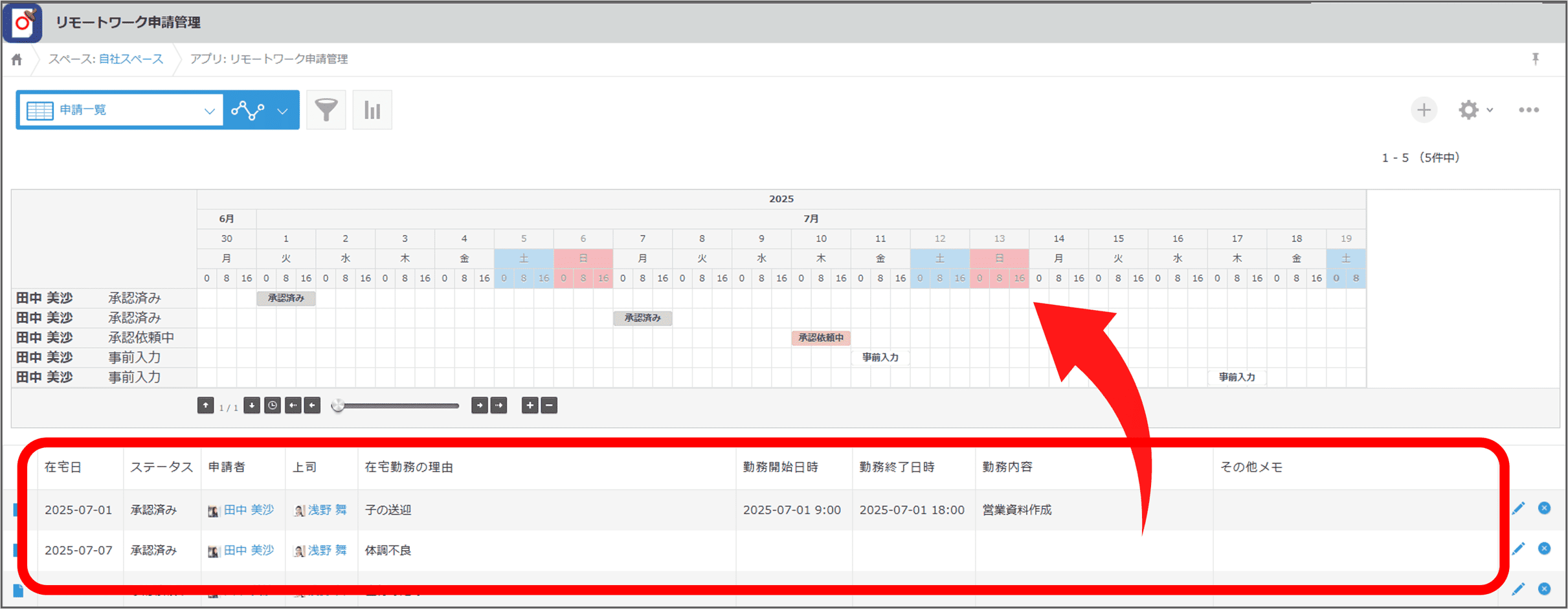Sort by the 在宅日 column header
This screenshot has width=1568, height=609.
point(63,467)
